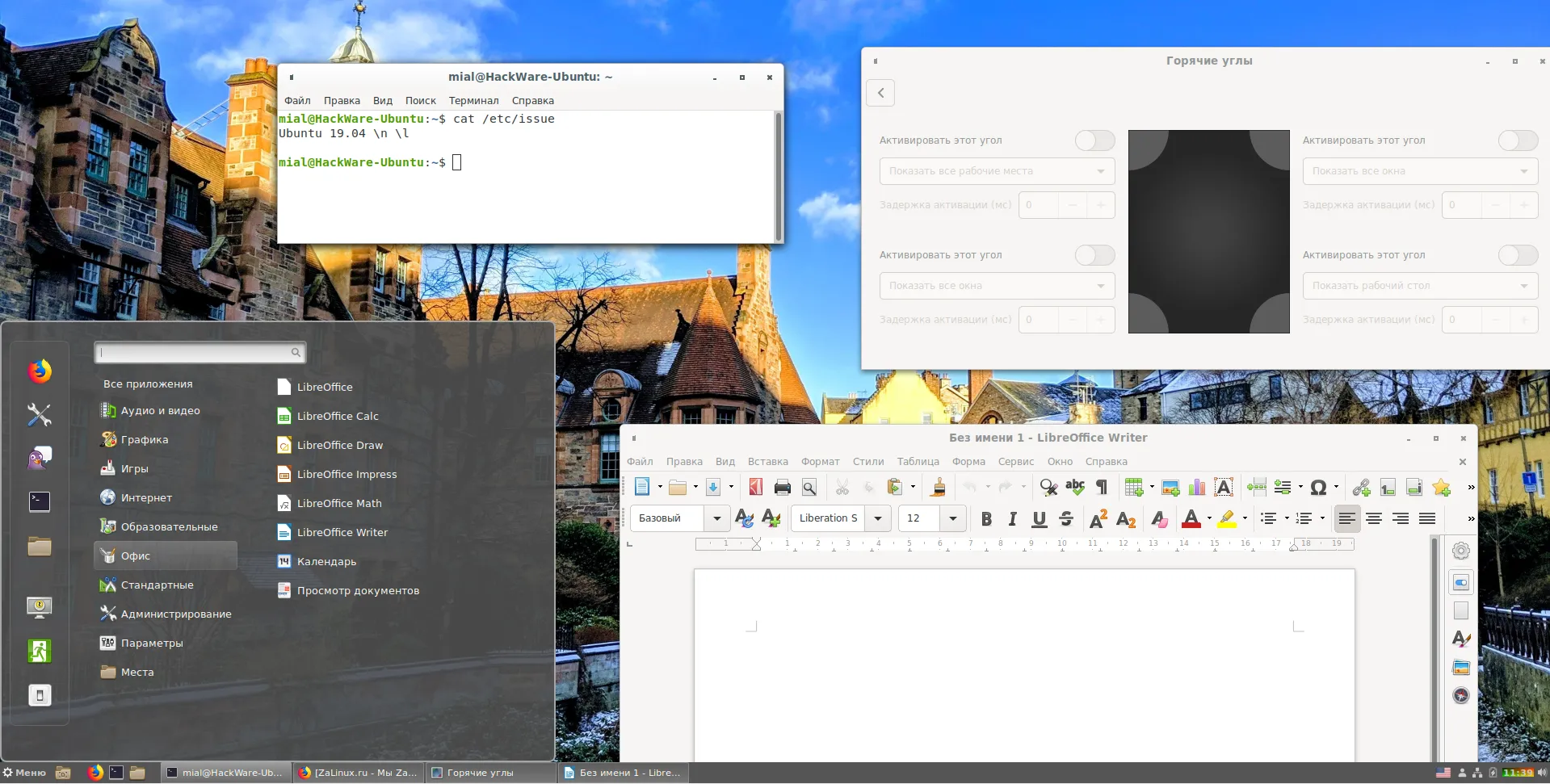Open Writer sidebar Navigator compass icon

click(x=1460, y=695)
